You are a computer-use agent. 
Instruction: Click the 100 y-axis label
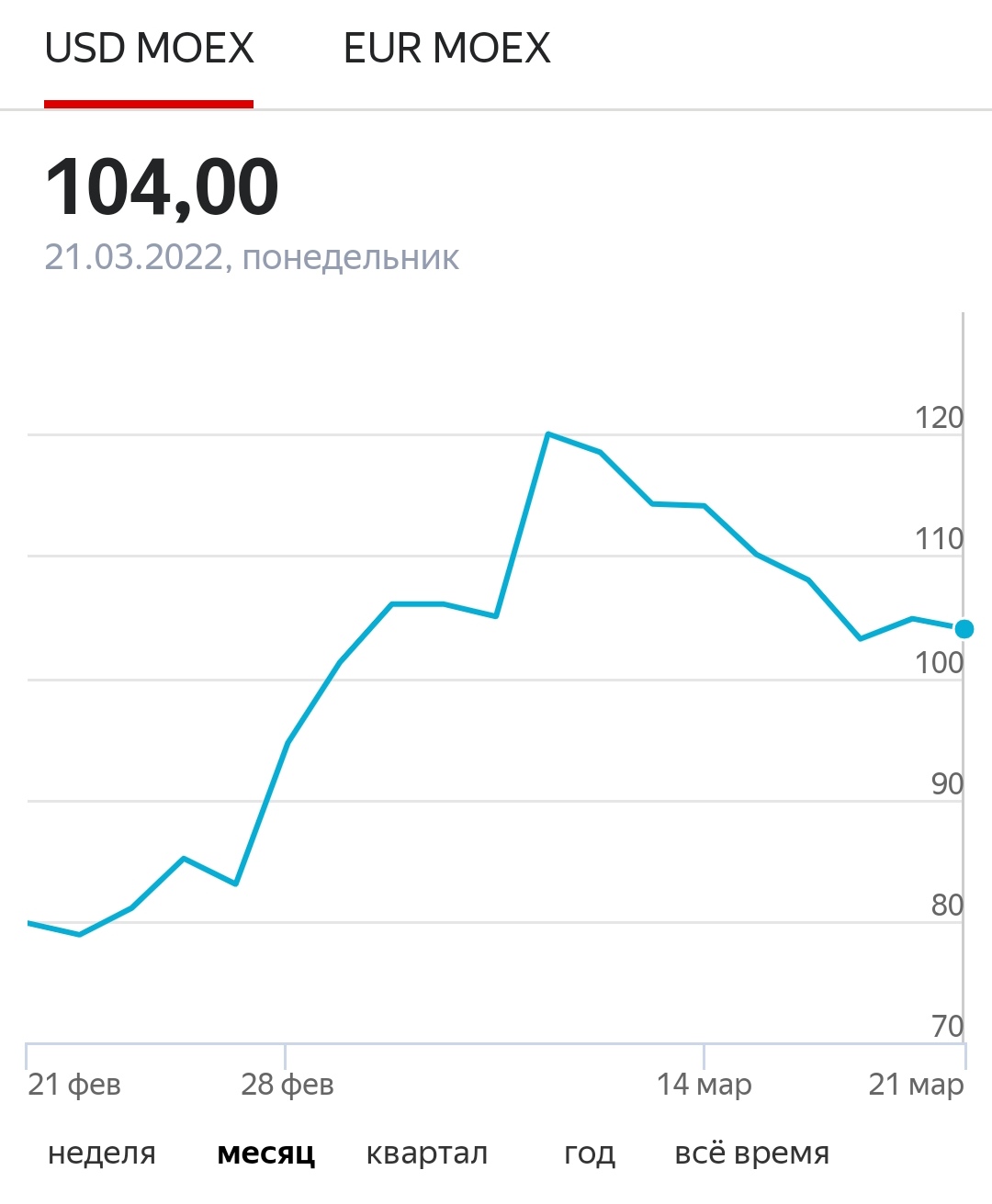click(938, 662)
